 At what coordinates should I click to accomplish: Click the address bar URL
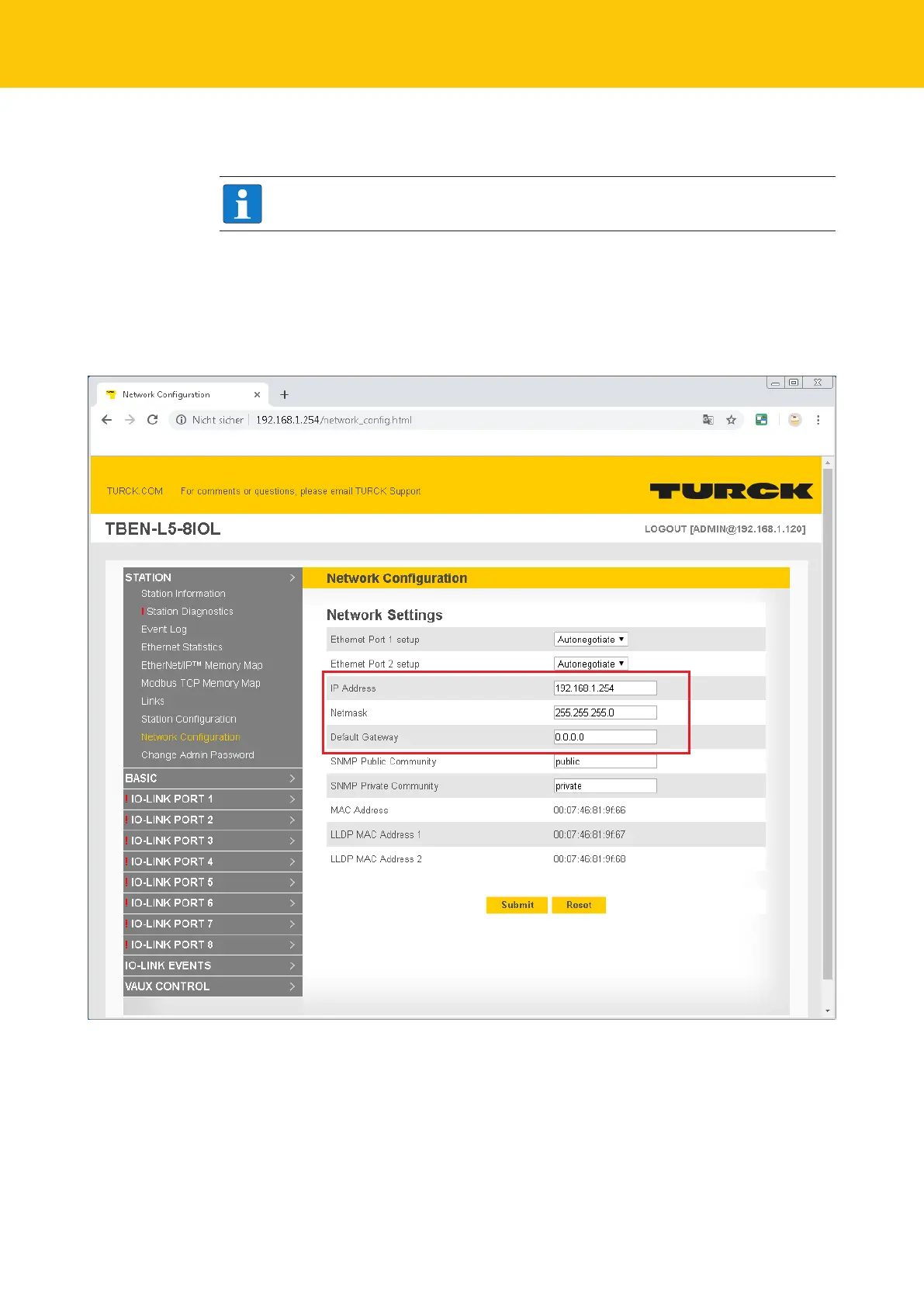[x=334, y=420]
